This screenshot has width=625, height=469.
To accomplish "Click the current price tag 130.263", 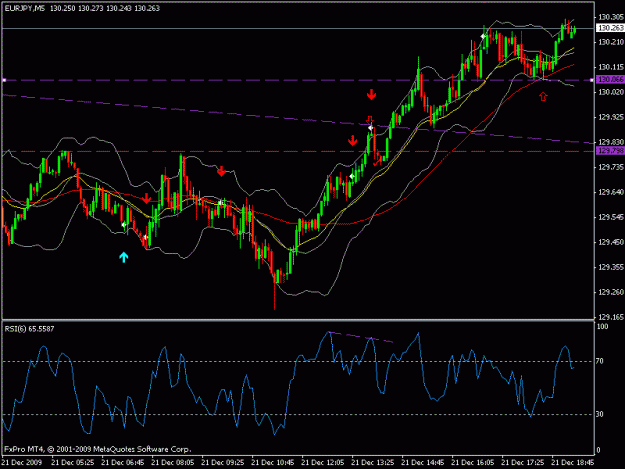I will (x=610, y=28).
